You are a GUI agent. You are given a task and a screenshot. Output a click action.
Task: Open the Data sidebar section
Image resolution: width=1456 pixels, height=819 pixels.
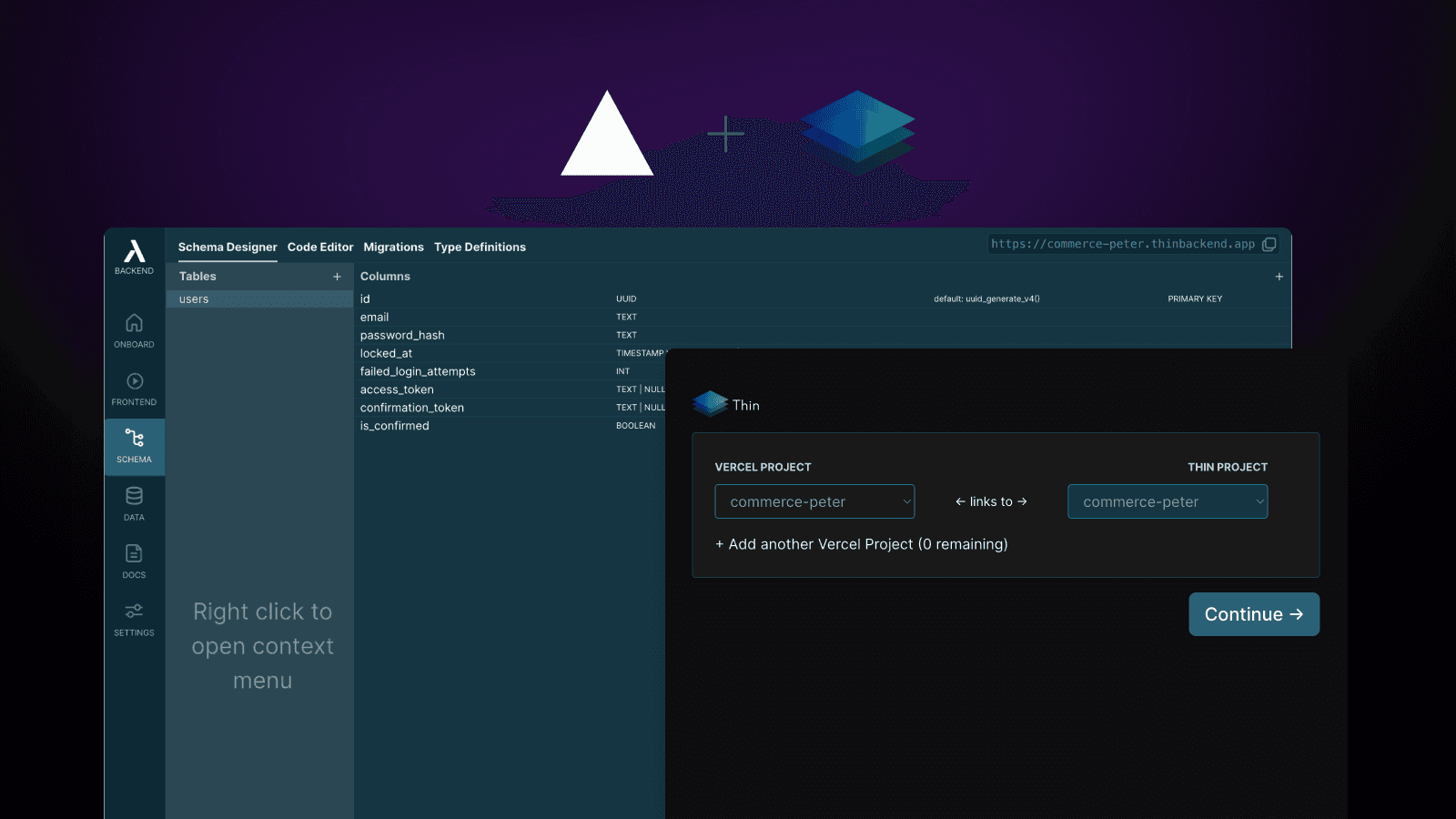pyautogui.click(x=134, y=503)
